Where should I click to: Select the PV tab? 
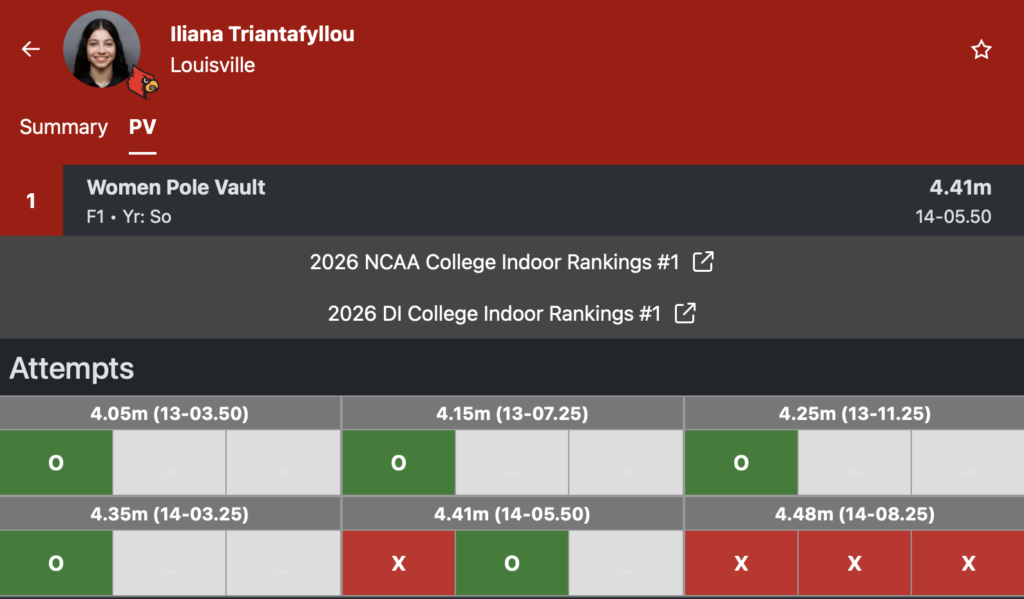coord(142,127)
